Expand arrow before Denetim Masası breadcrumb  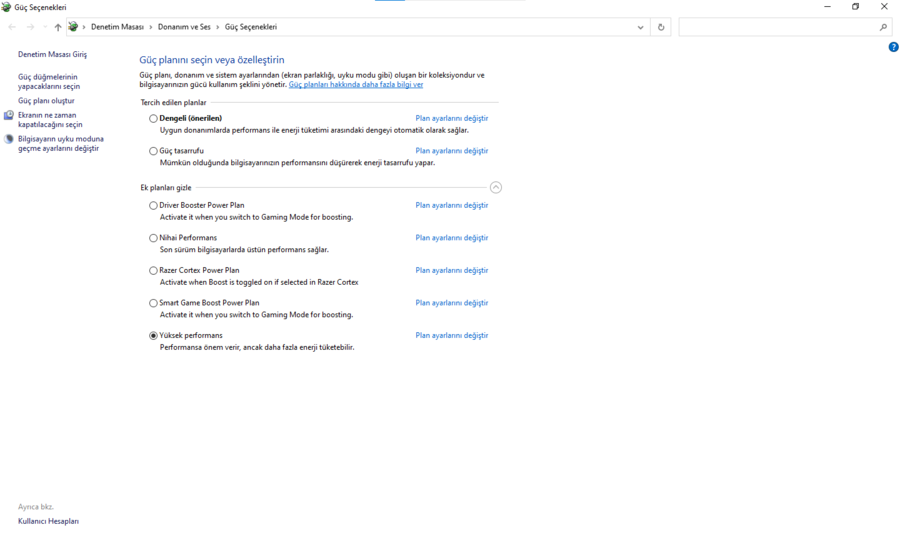(84, 27)
